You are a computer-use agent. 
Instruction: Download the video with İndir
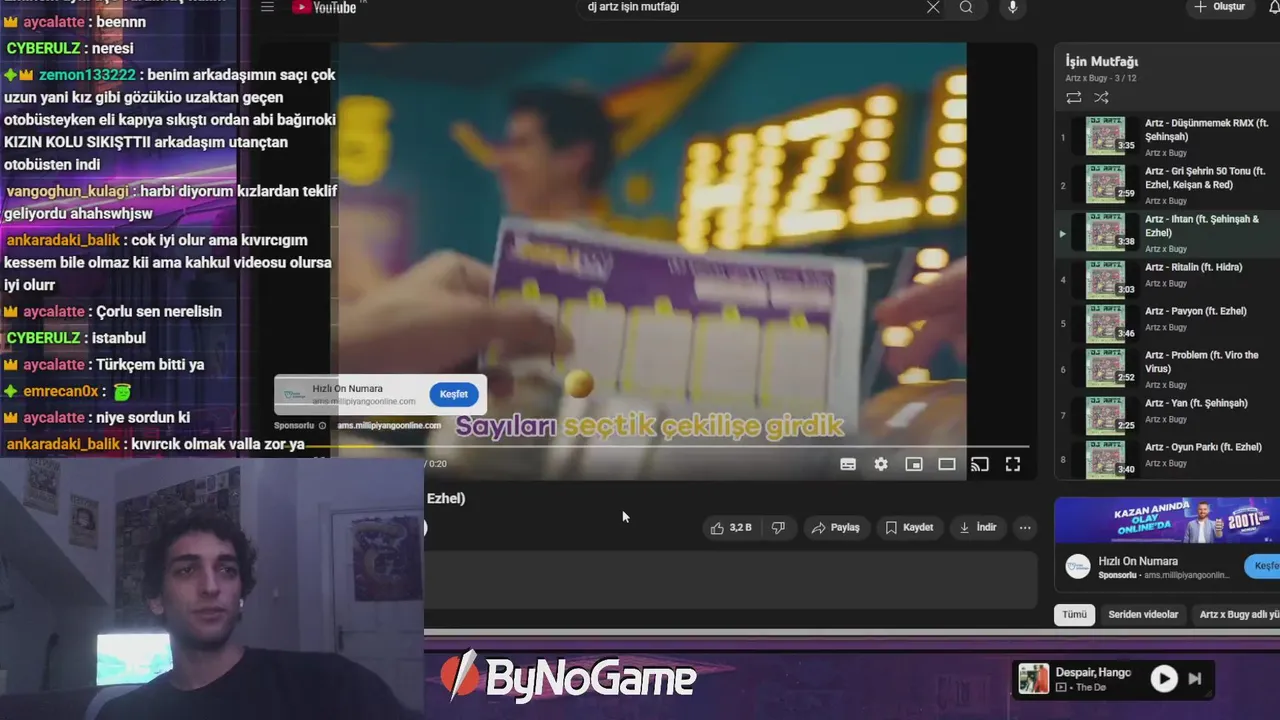(x=978, y=528)
